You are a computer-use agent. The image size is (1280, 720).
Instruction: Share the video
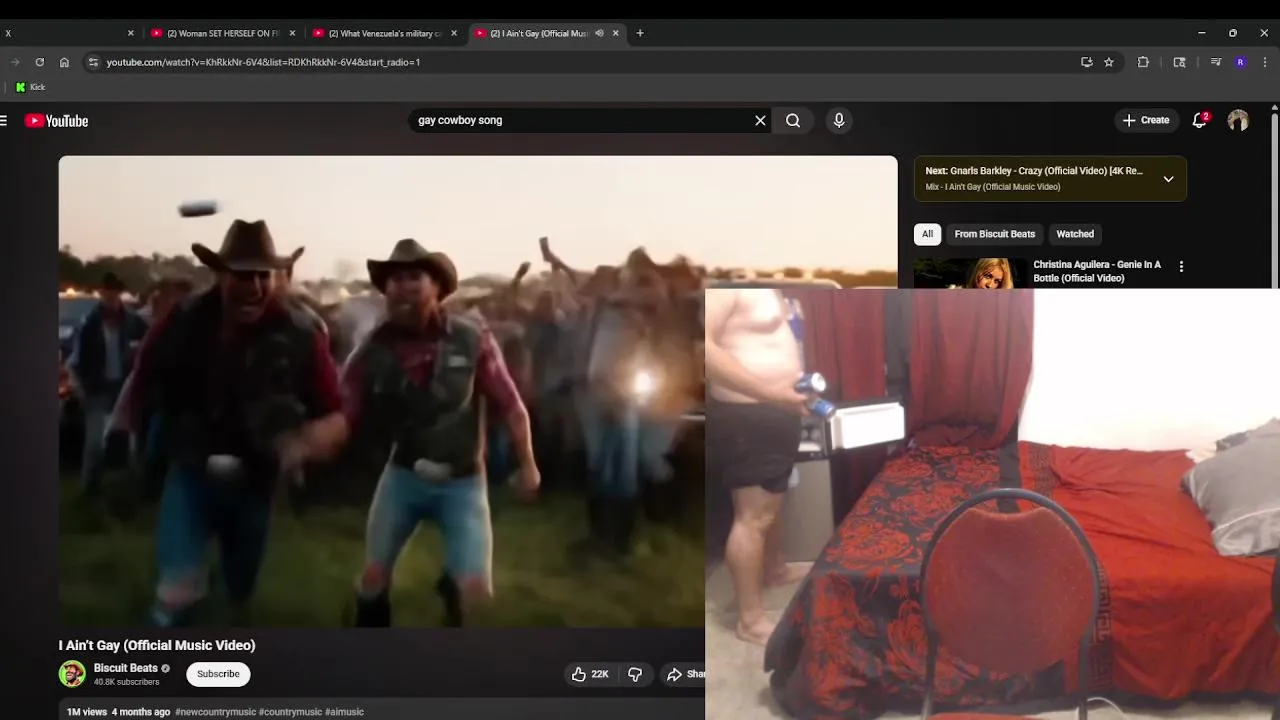coord(685,674)
